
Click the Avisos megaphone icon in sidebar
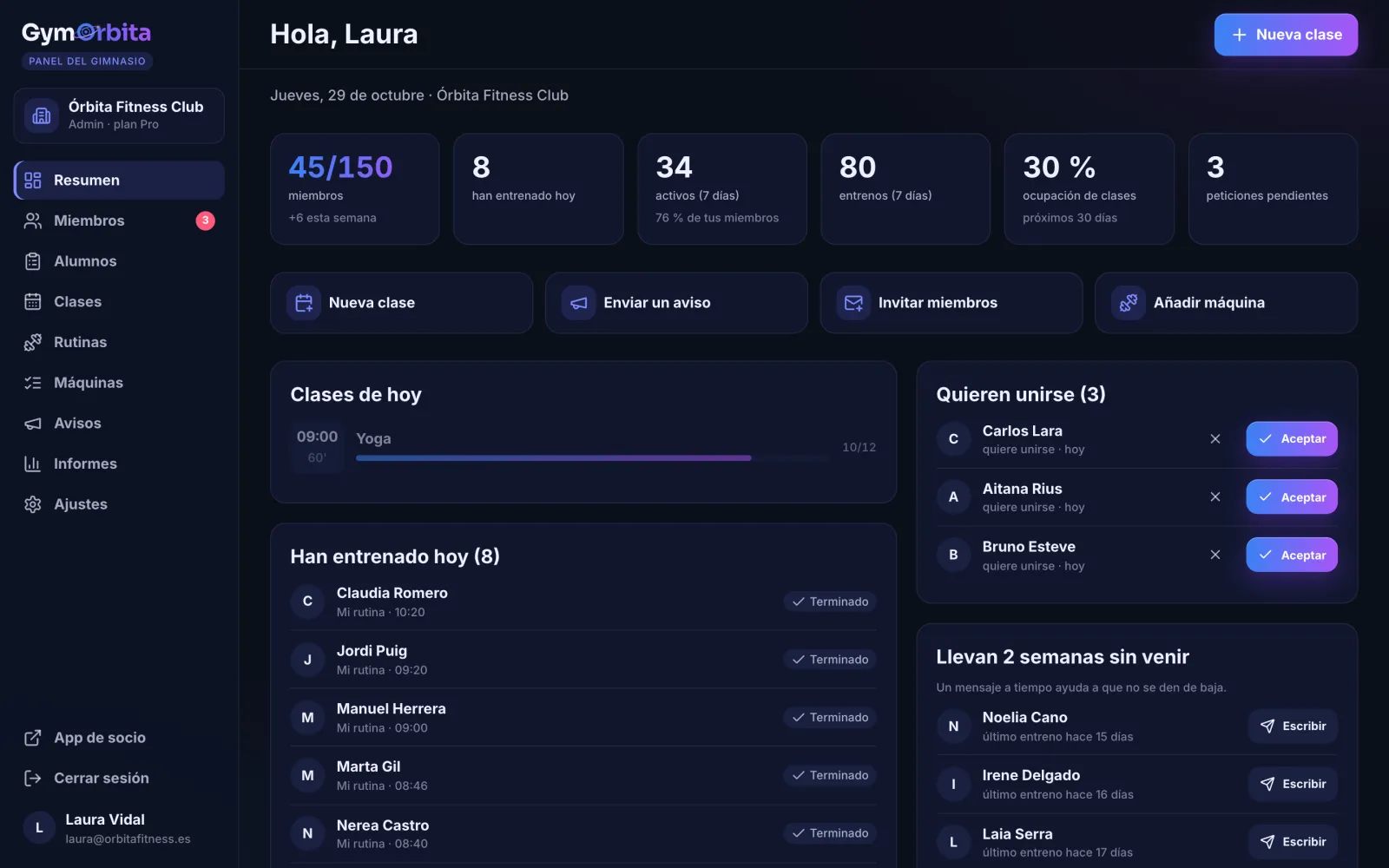(x=33, y=423)
